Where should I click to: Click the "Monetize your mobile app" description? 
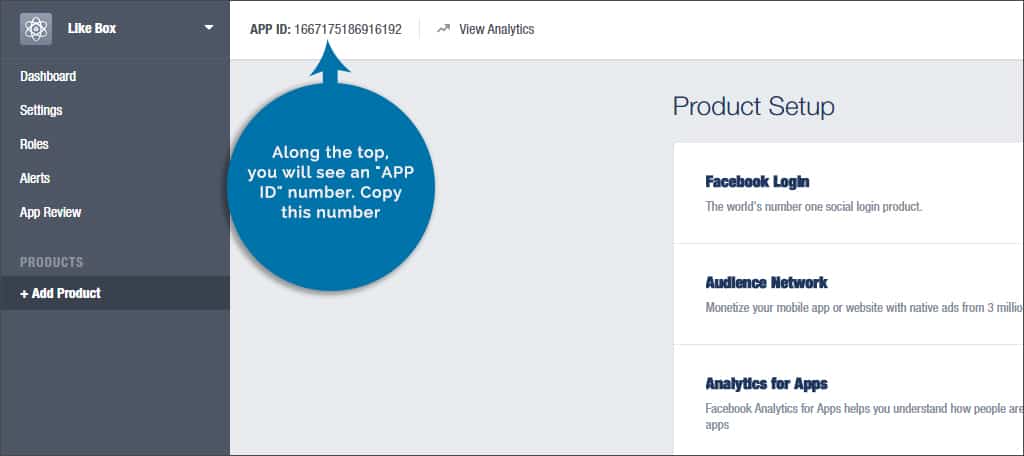(864, 307)
